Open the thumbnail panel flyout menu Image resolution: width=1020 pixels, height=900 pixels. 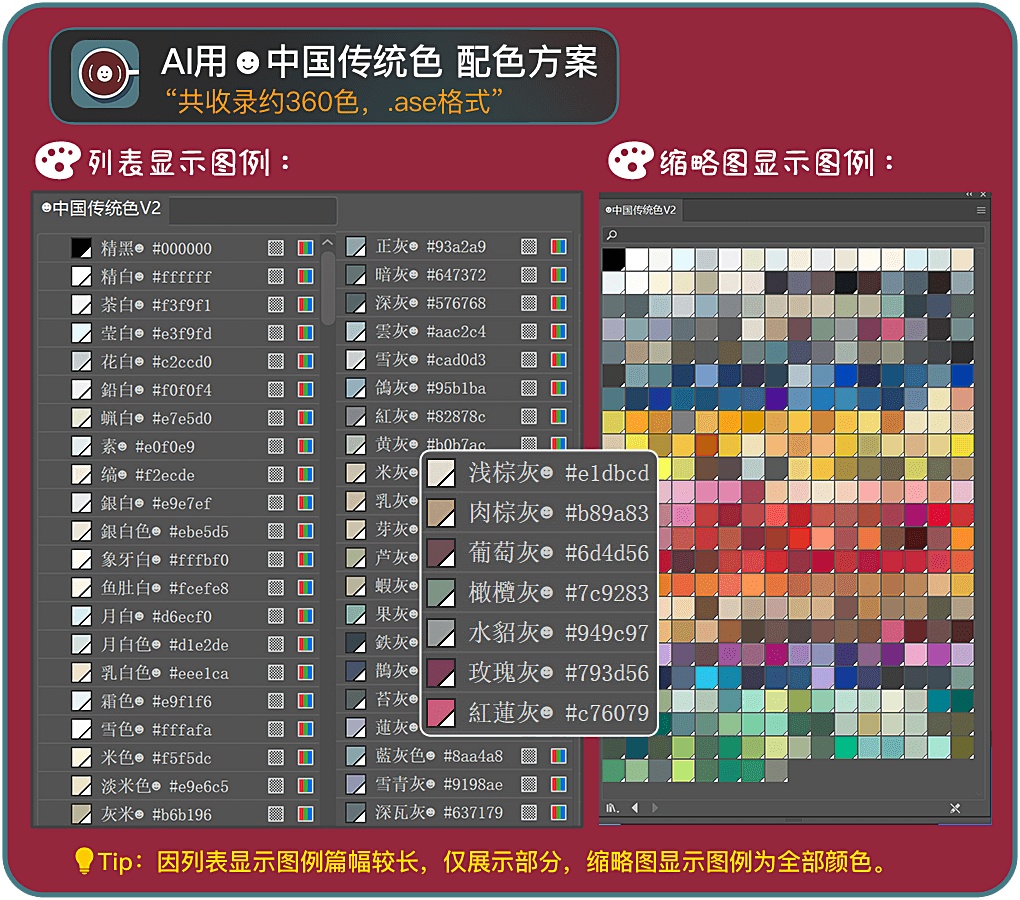981,211
